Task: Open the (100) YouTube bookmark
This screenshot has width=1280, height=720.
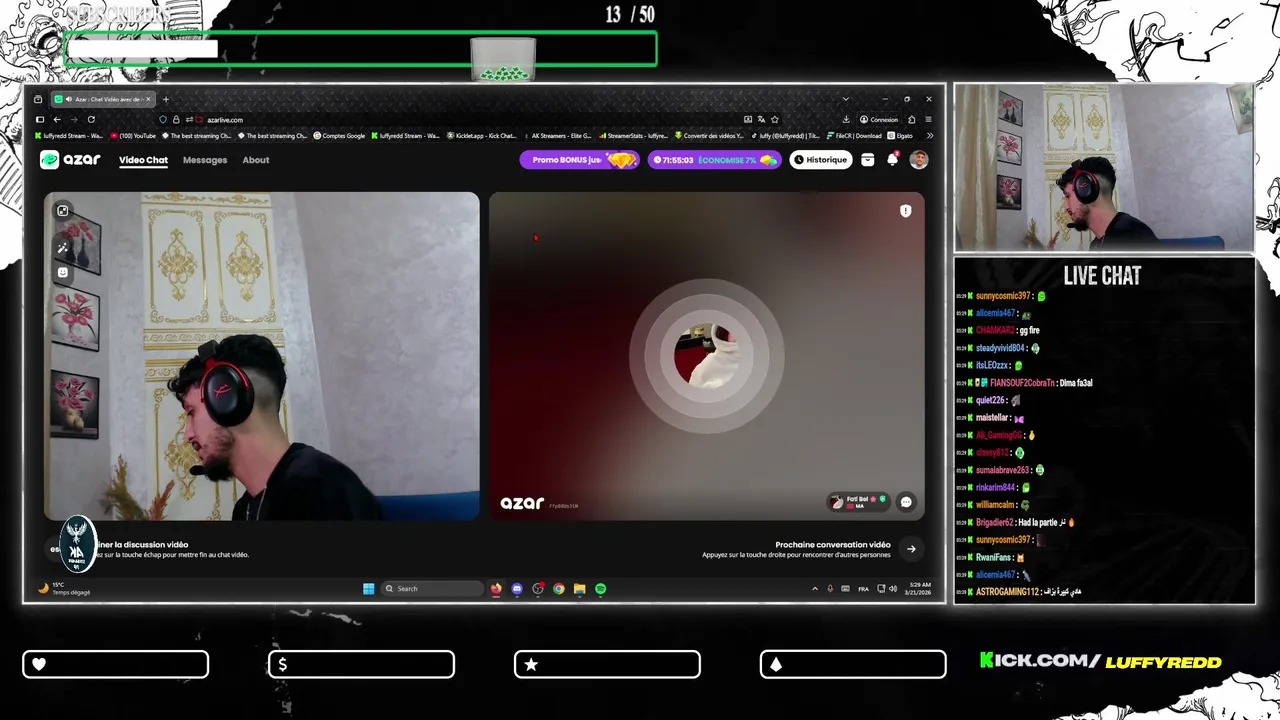Action: (133, 136)
